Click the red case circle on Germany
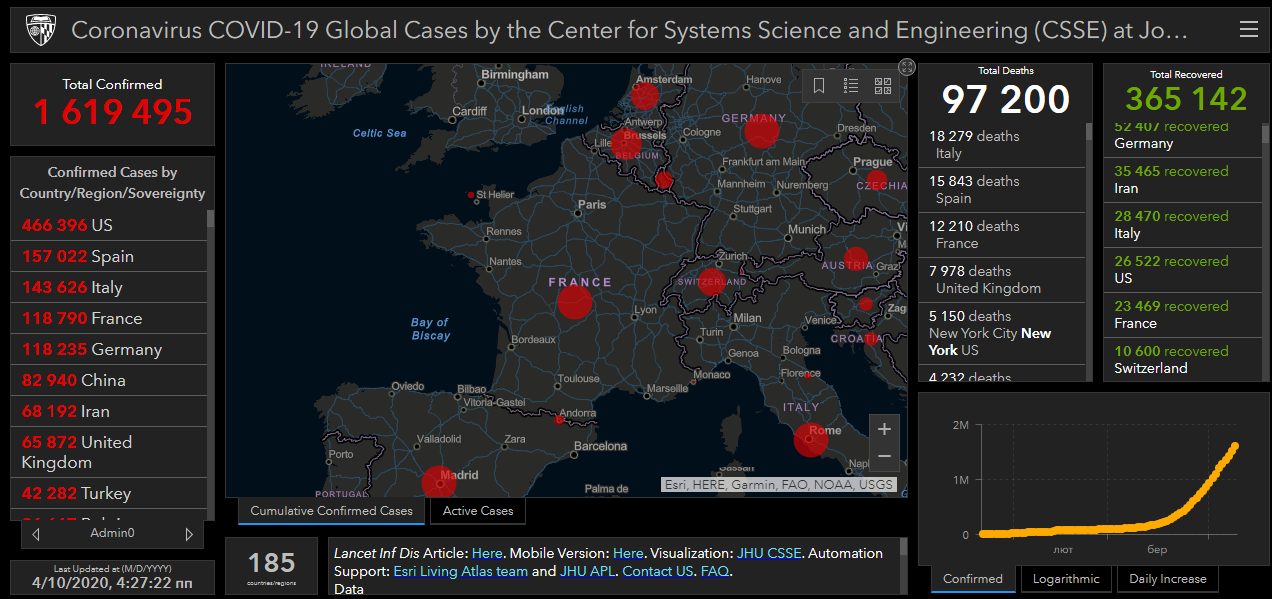Image resolution: width=1272 pixels, height=599 pixels. point(762,131)
